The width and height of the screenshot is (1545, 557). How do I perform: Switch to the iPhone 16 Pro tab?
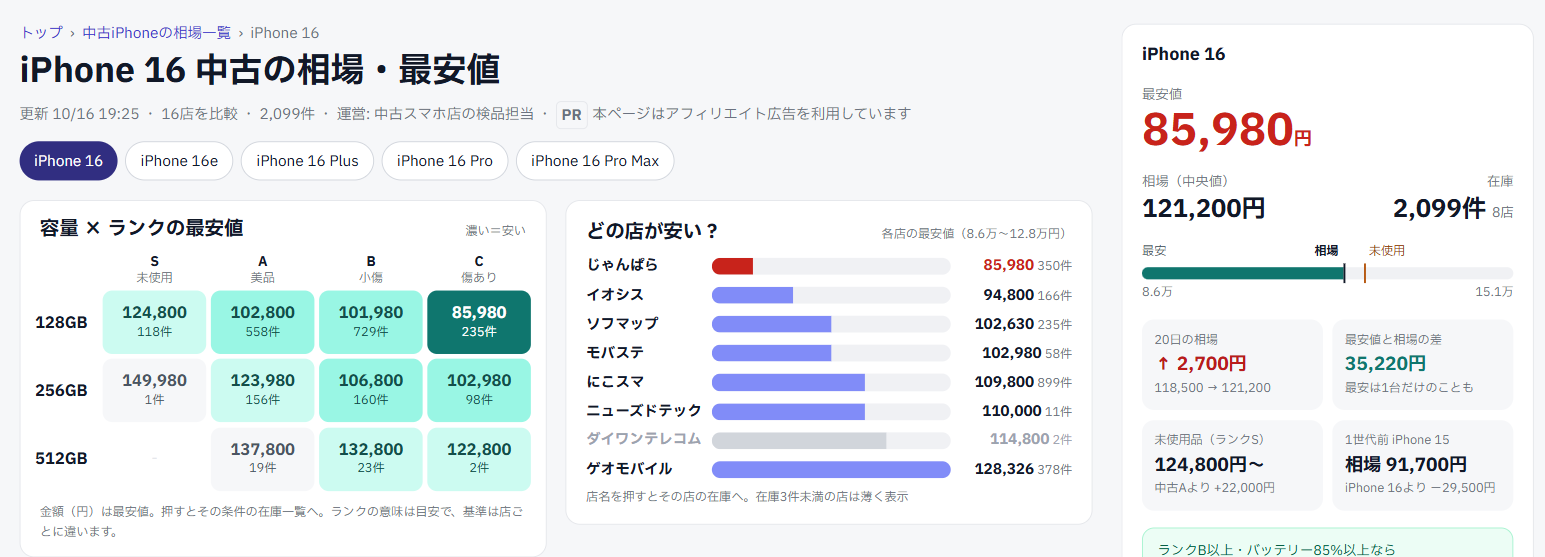(x=445, y=161)
